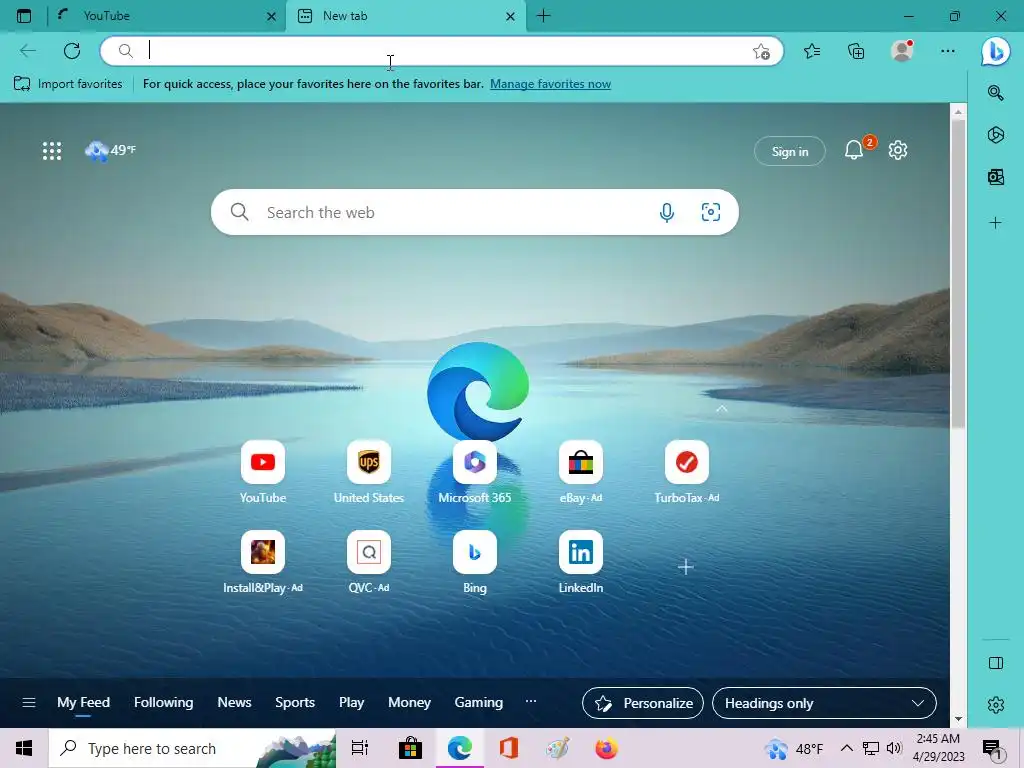
Task: Open the Favorites list icon
Action: [812, 51]
